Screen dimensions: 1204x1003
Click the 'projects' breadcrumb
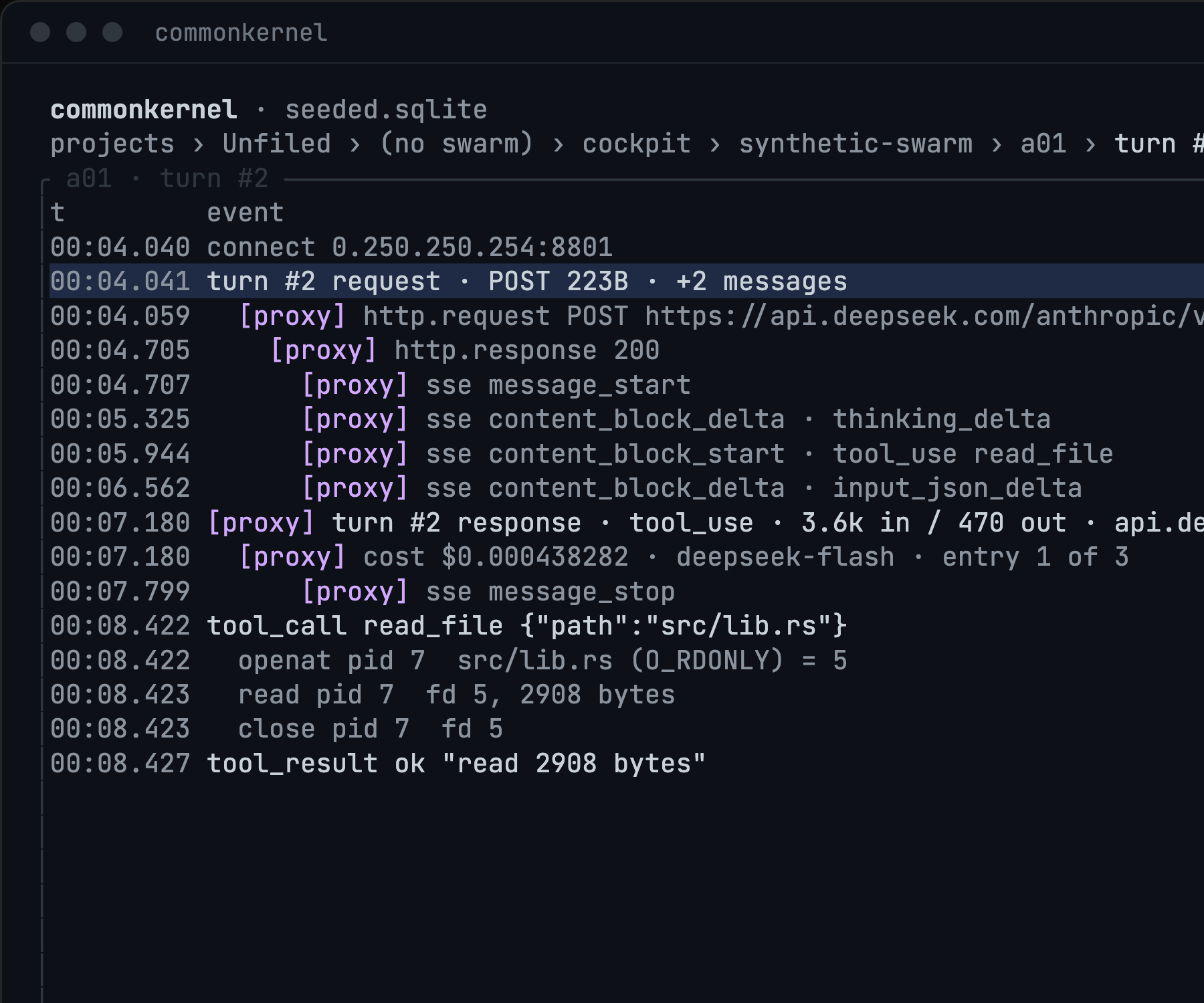click(x=112, y=144)
